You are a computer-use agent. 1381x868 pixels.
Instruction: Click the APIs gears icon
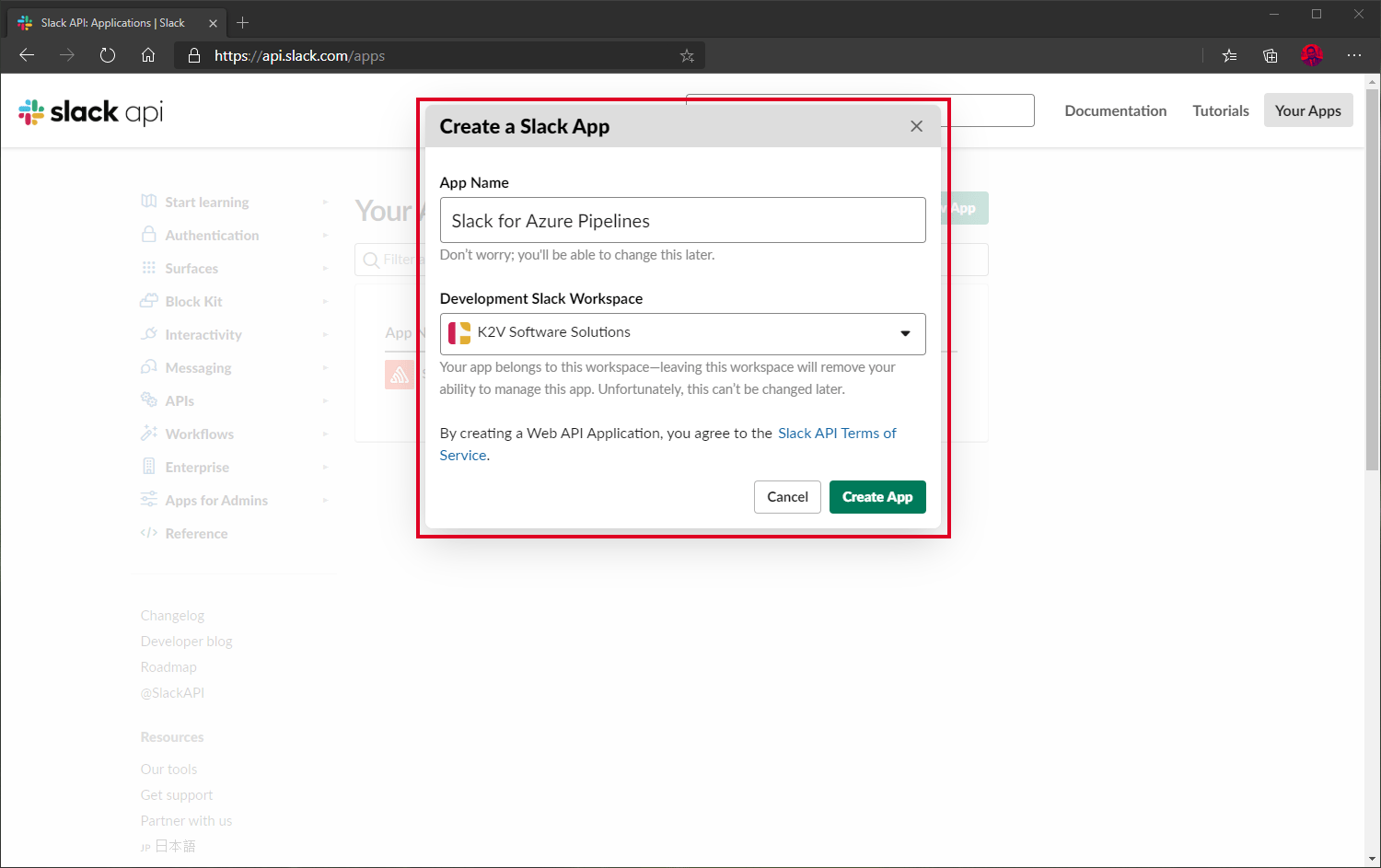(148, 399)
